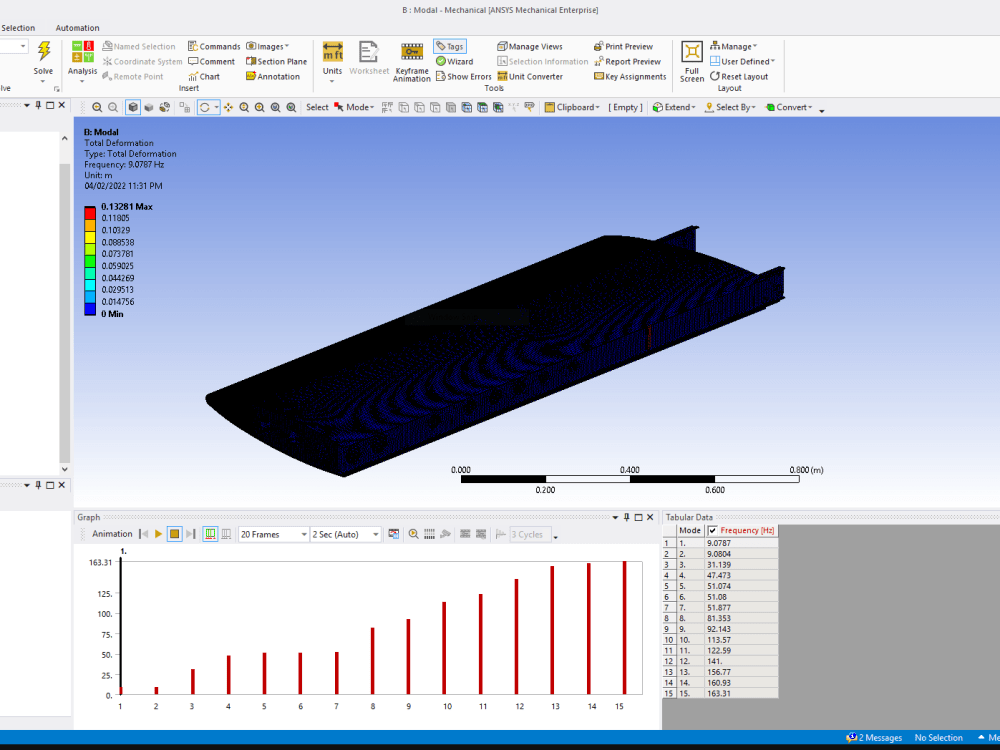Click Print Preview
Viewport: 1000px width, 750px height.
pyautogui.click(x=623, y=47)
